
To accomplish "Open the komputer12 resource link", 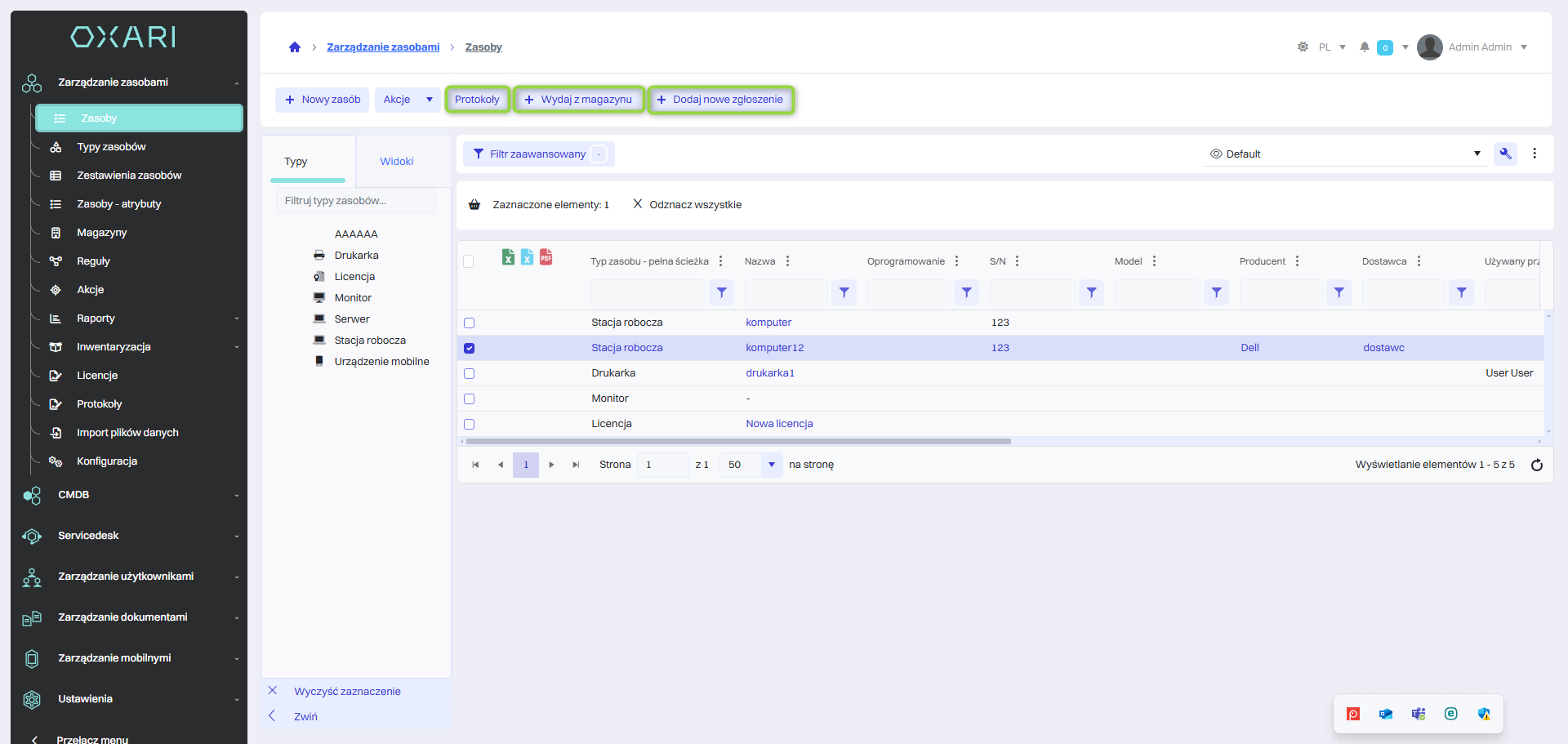I will (x=774, y=348).
